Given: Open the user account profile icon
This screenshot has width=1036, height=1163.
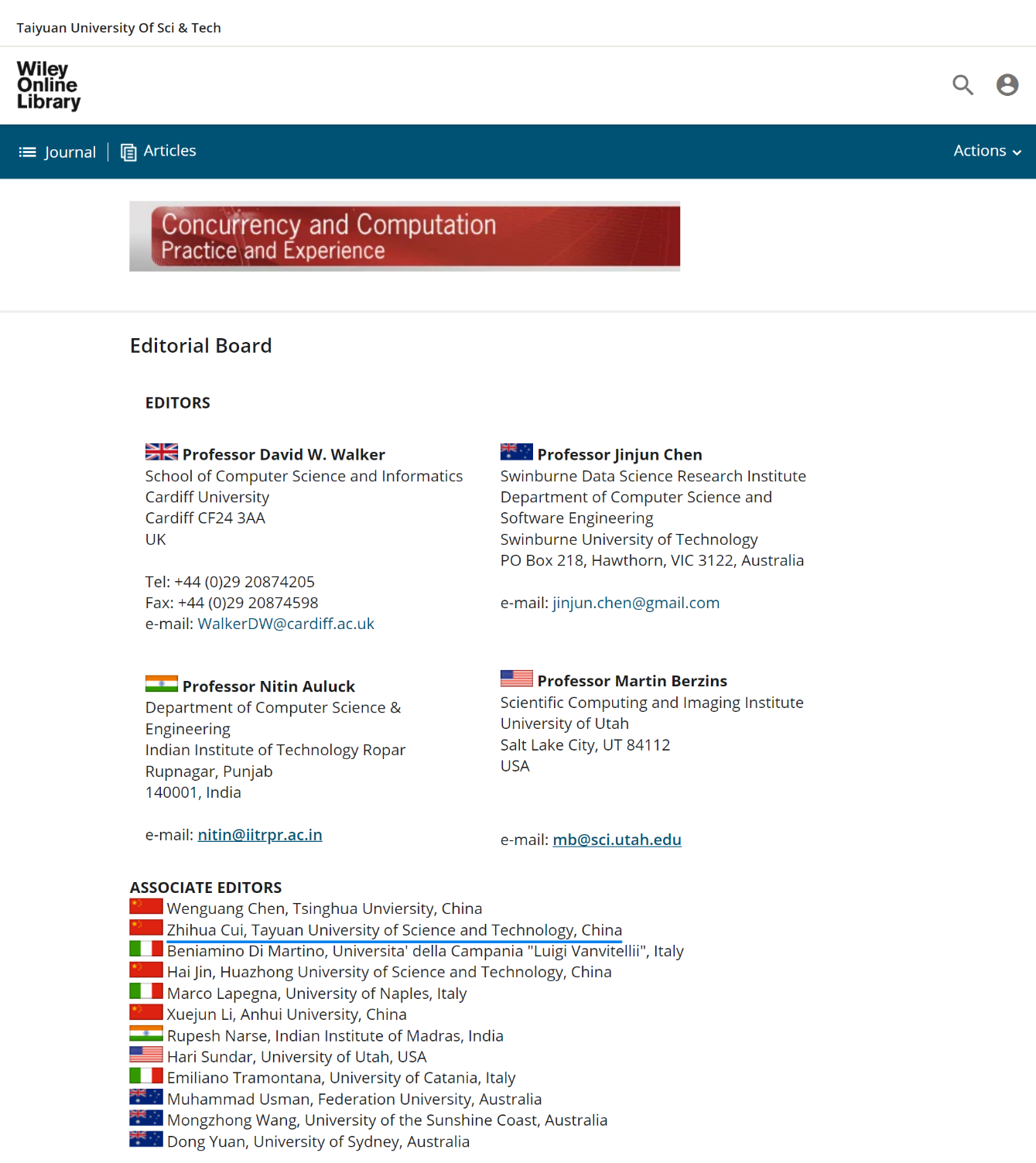Looking at the screenshot, I should click(x=1007, y=84).
